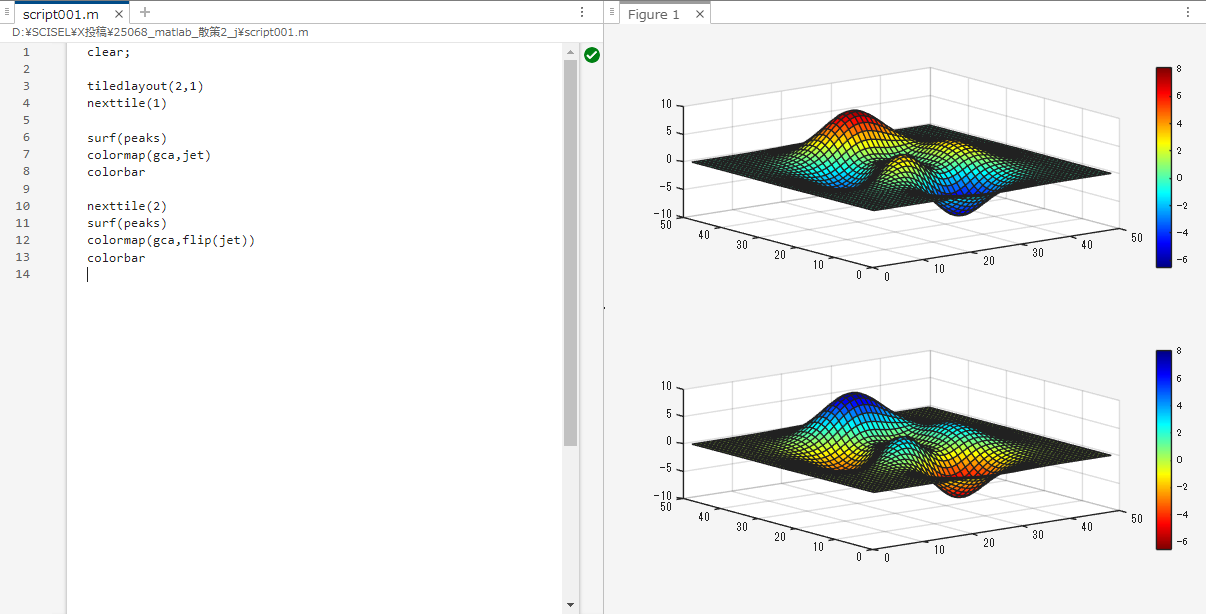Click the editor vertical scrollbar thumb
The height and width of the screenshot is (614, 1206).
570,250
